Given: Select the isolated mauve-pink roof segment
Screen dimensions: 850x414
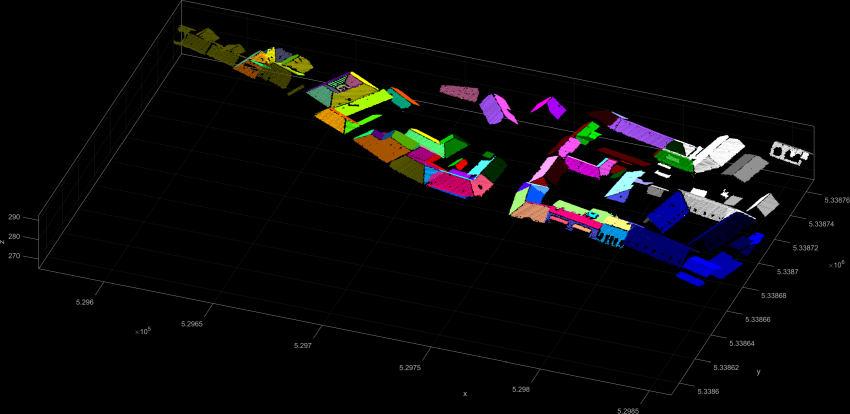Looking at the screenshot, I should coord(460,93).
